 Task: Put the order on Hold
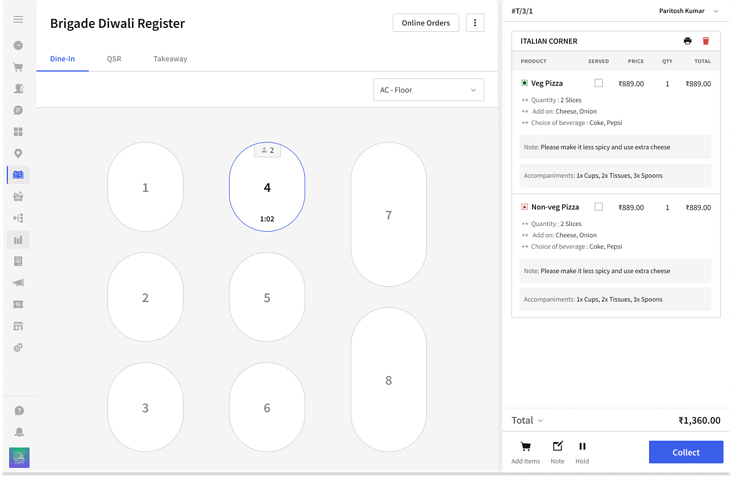pyautogui.click(x=582, y=447)
